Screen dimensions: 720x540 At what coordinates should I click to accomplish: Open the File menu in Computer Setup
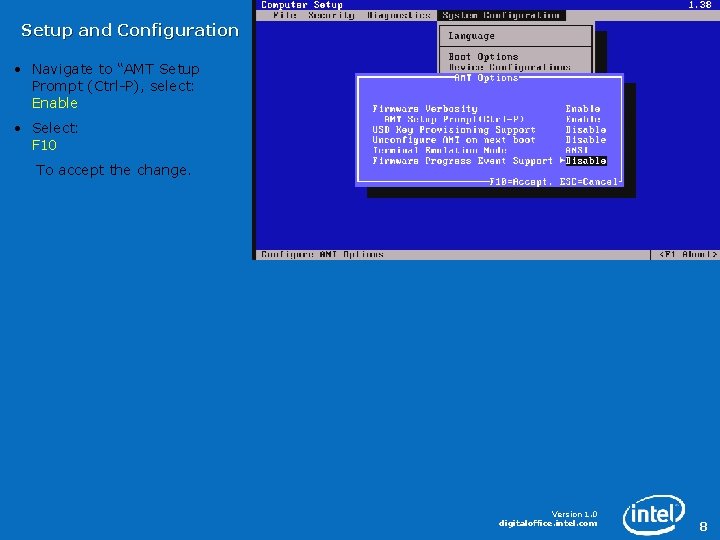click(285, 15)
